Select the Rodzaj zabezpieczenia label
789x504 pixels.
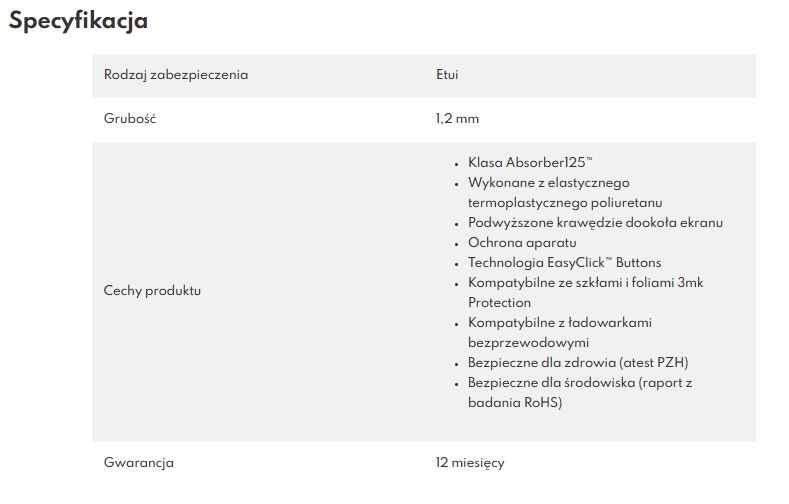[x=176, y=75]
